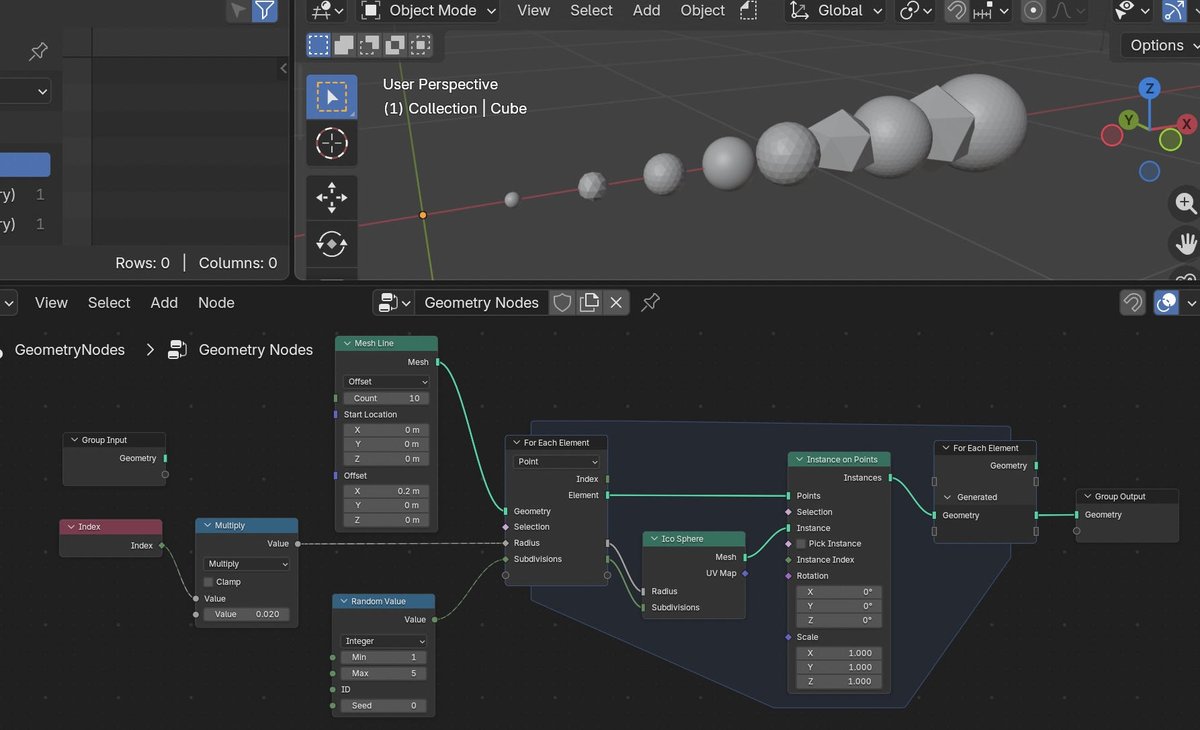
Task: Collapse the Ico Sphere node
Action: 653,539
